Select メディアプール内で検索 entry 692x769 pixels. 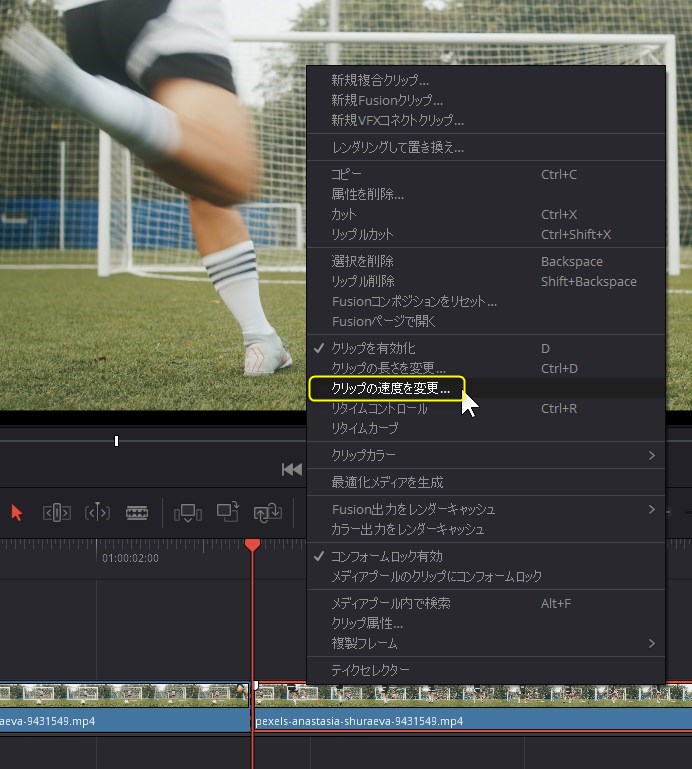coord(486,603)
